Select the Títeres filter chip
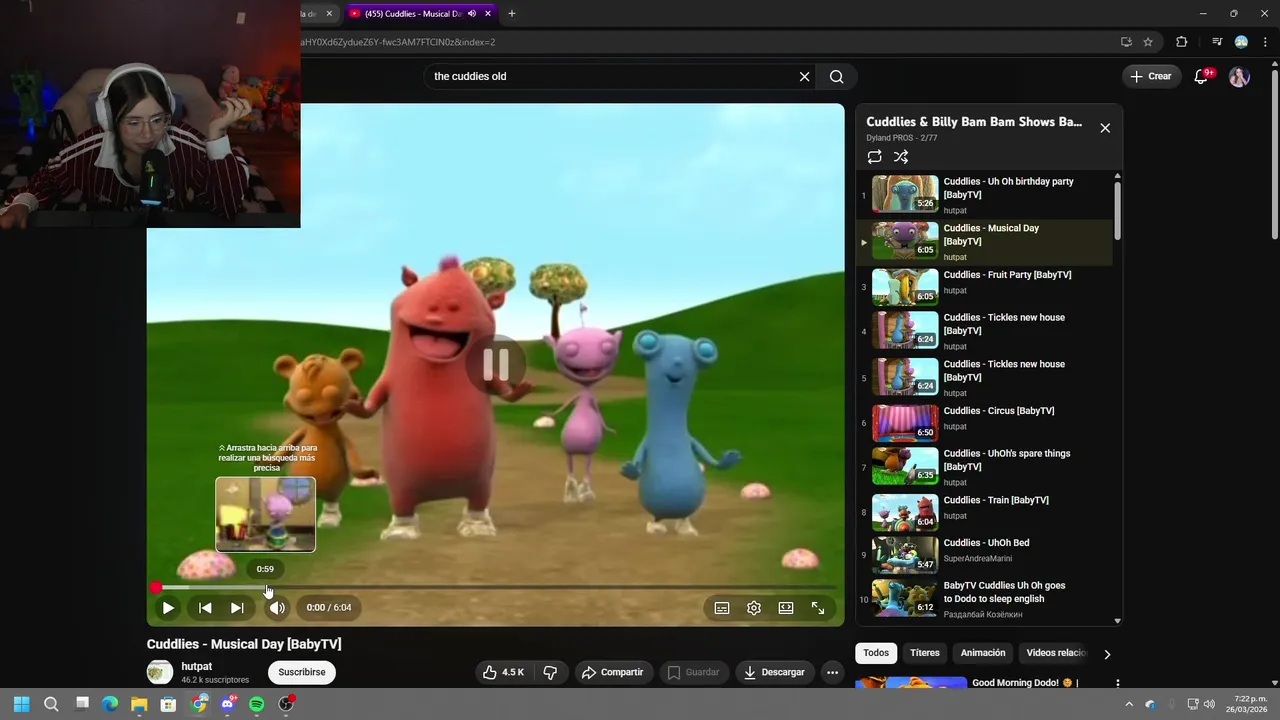 [x=925, y=653]
